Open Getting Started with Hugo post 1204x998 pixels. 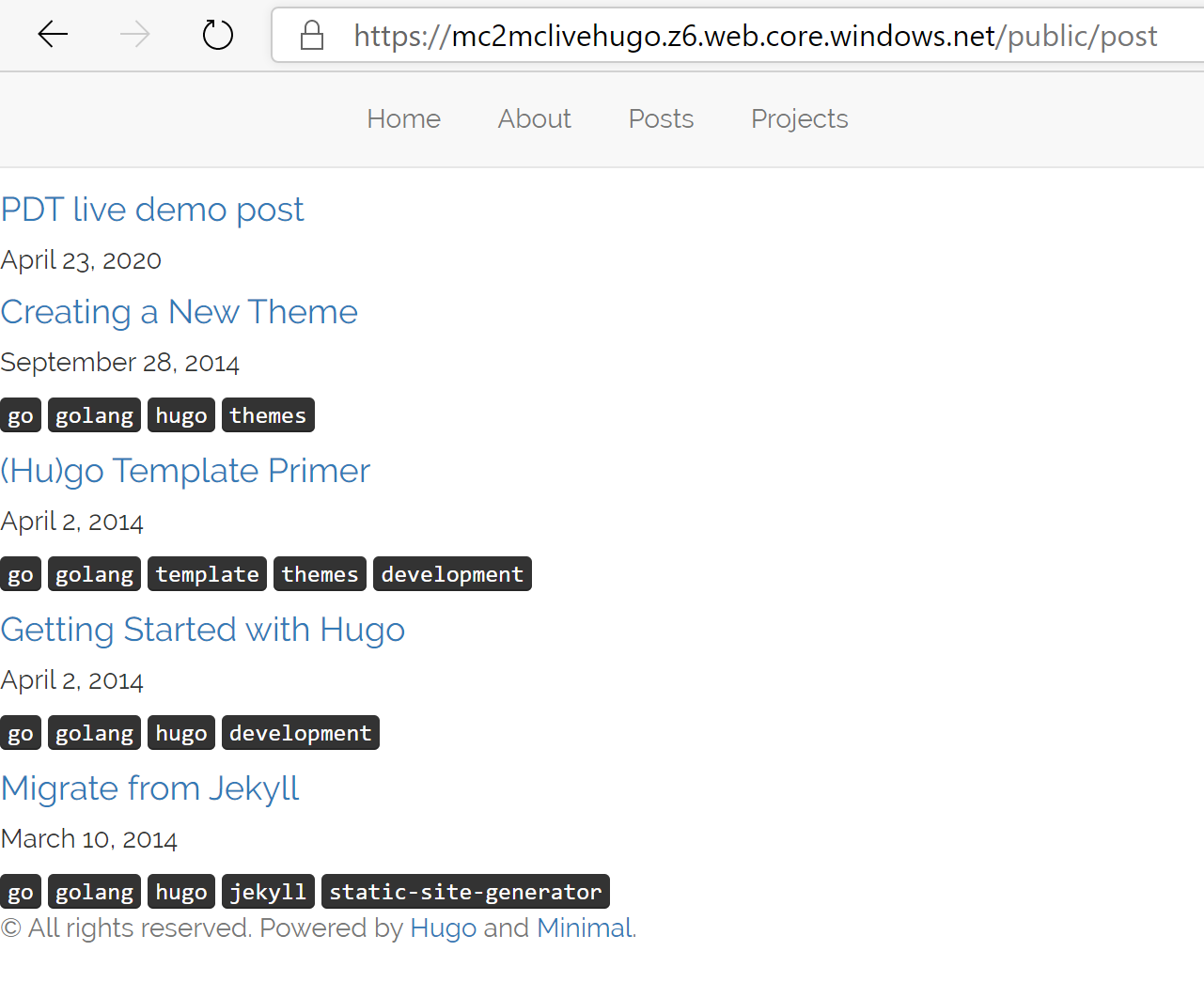[202, 630]
